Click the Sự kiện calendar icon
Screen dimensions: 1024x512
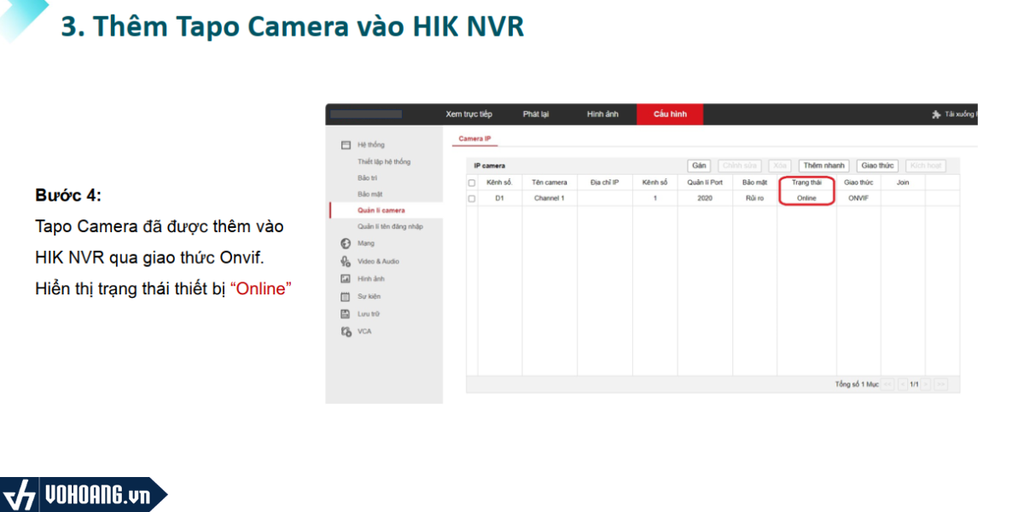346,296
